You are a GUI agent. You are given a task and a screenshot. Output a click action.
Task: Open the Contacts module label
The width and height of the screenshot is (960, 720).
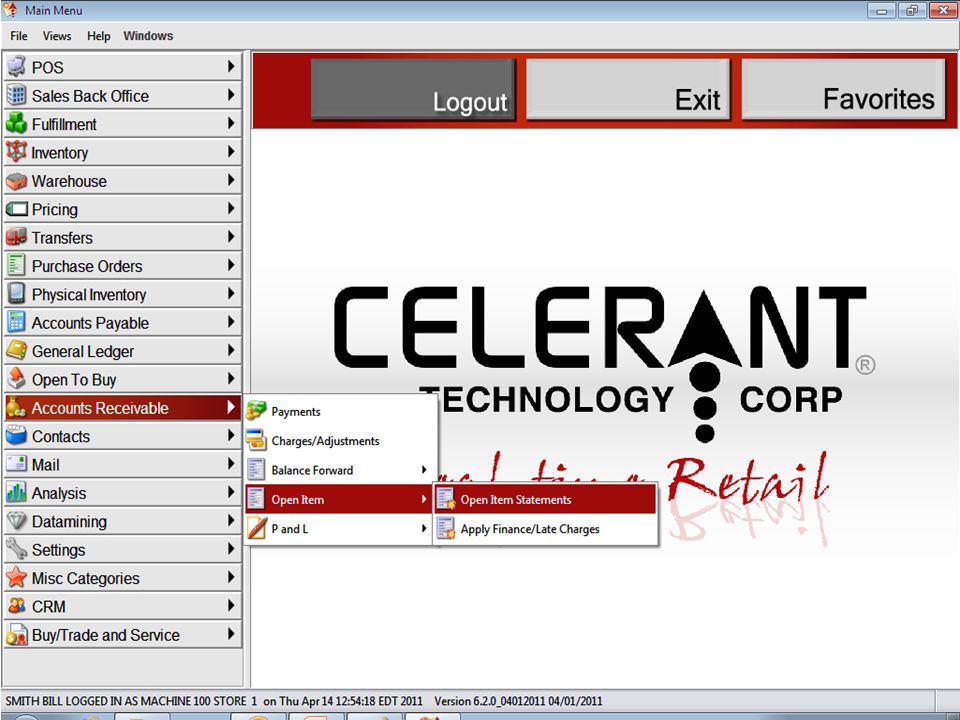(x=61, y=437)
